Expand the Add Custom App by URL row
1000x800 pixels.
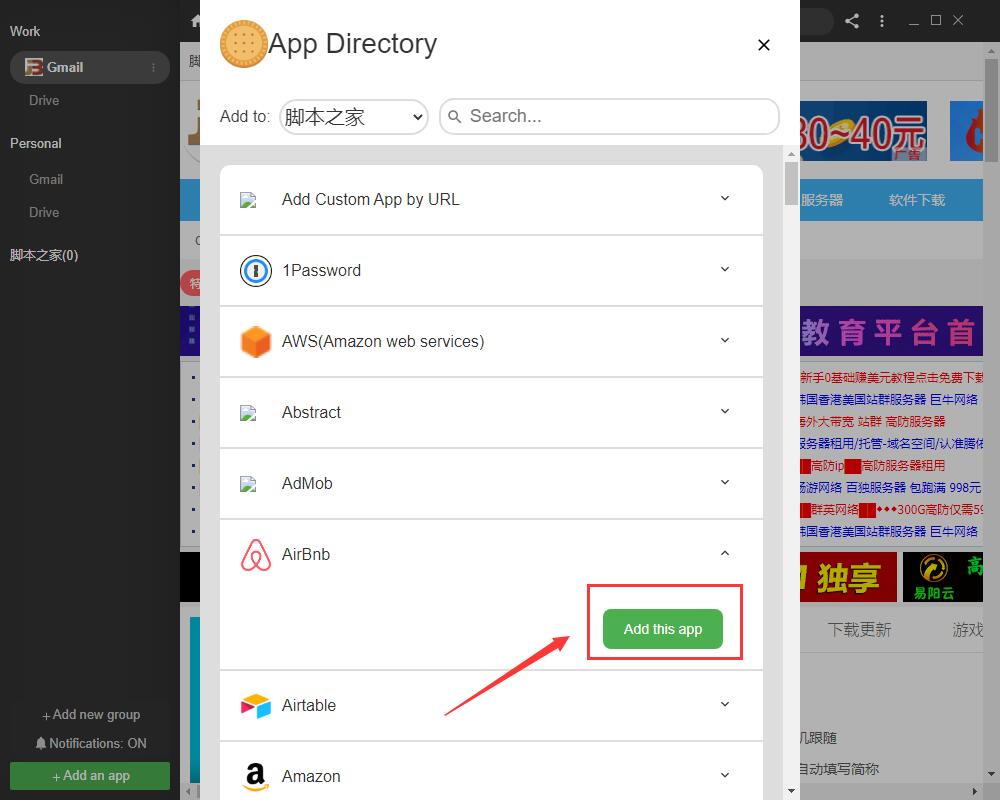click(725, 199)
